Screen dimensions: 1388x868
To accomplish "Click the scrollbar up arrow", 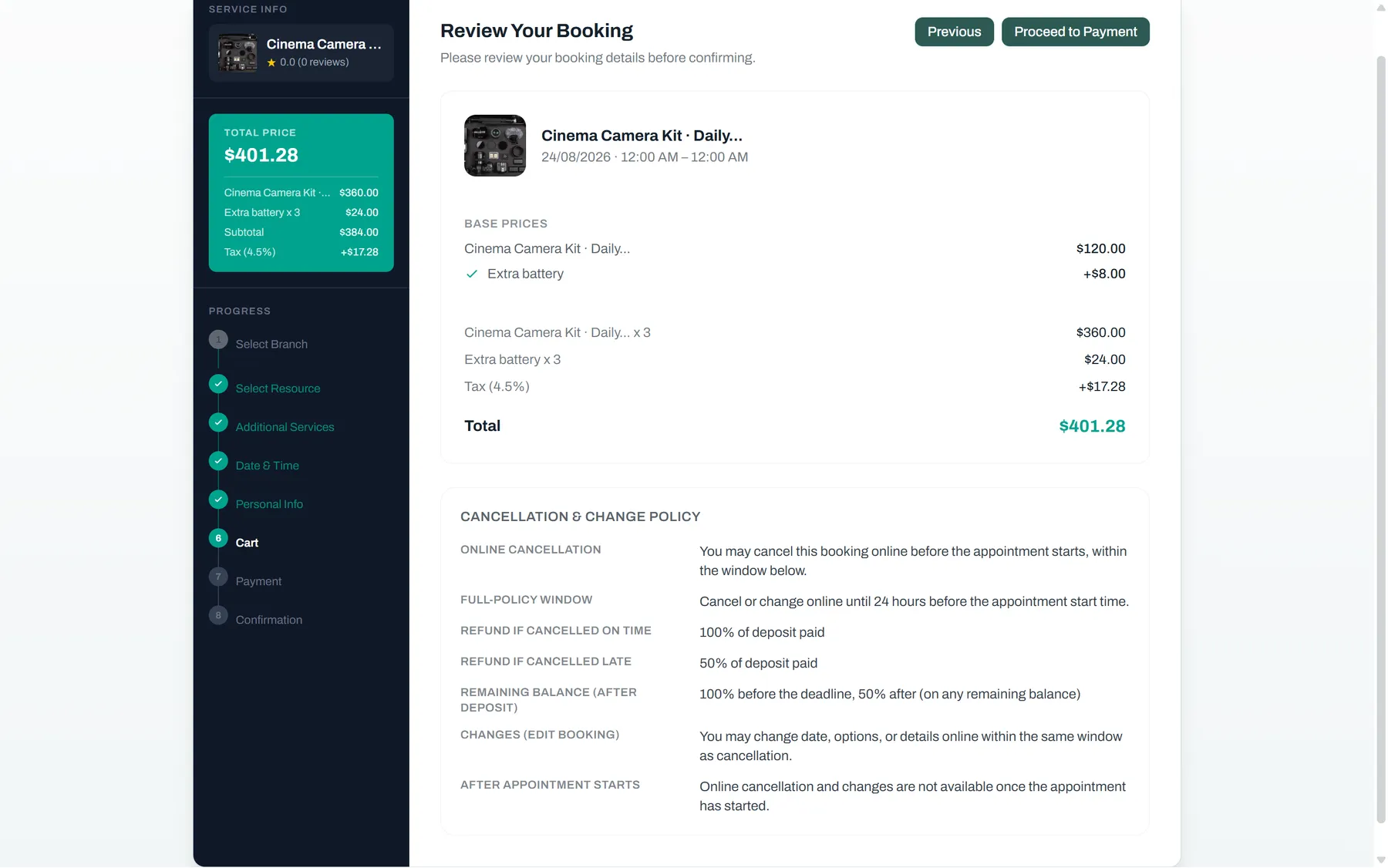I will pos(1380,8).
